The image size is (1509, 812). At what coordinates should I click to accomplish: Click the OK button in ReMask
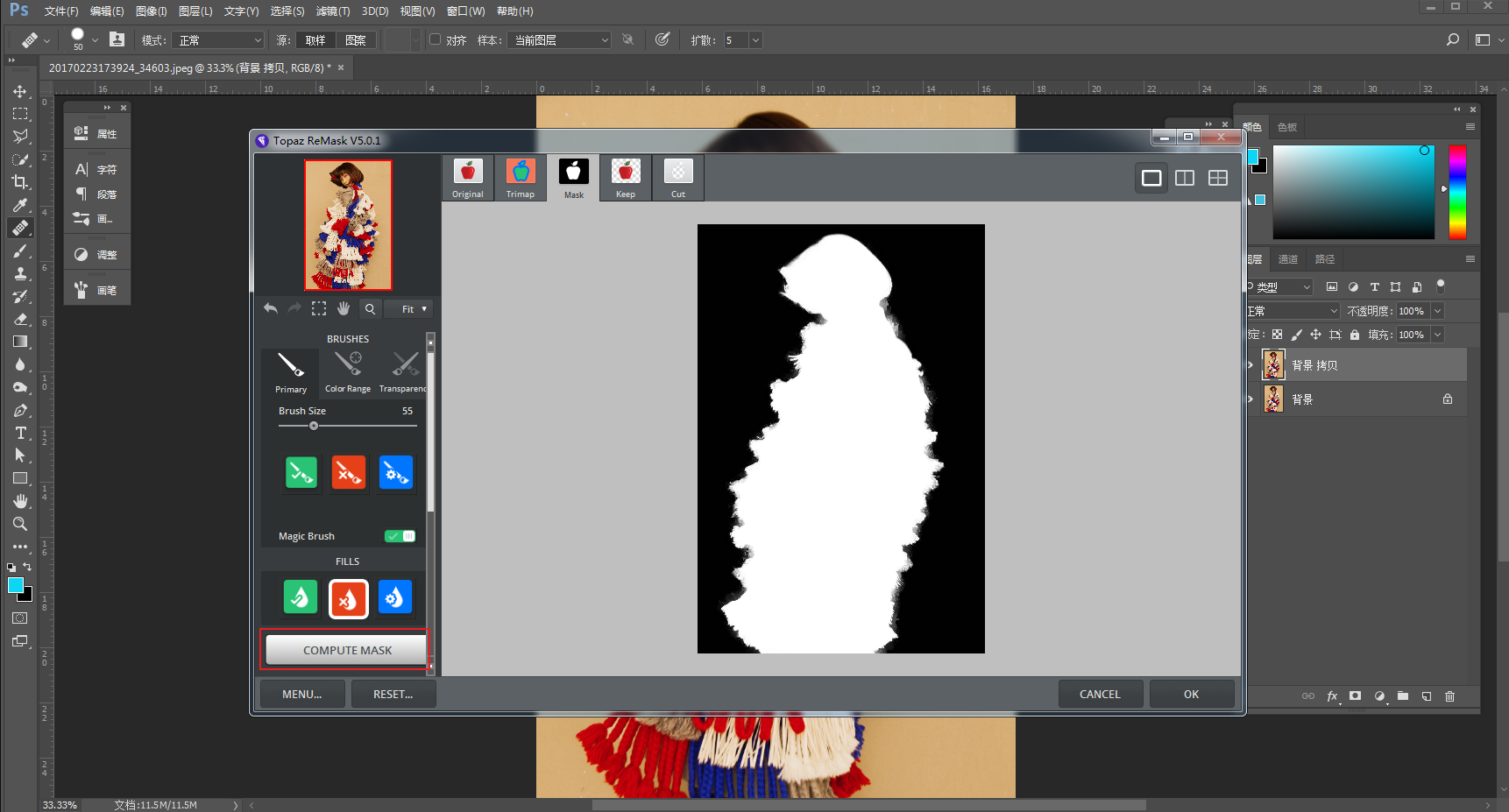(x=1192, y=694)
